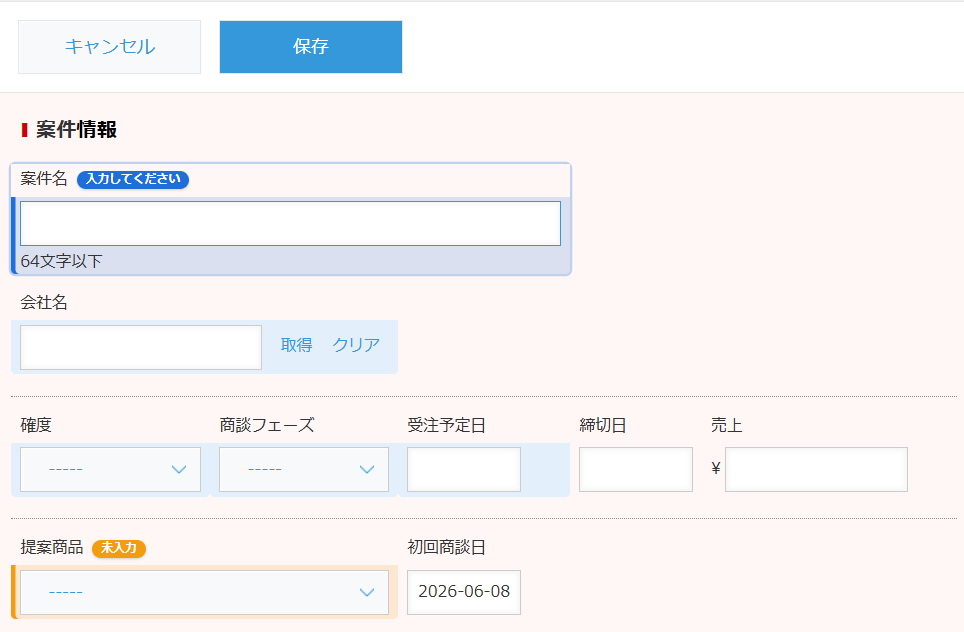Image resolution: width=964 pixels, height=632 pixels.
Task: Click the 会社名 input field
Action: tap(141, 347)
